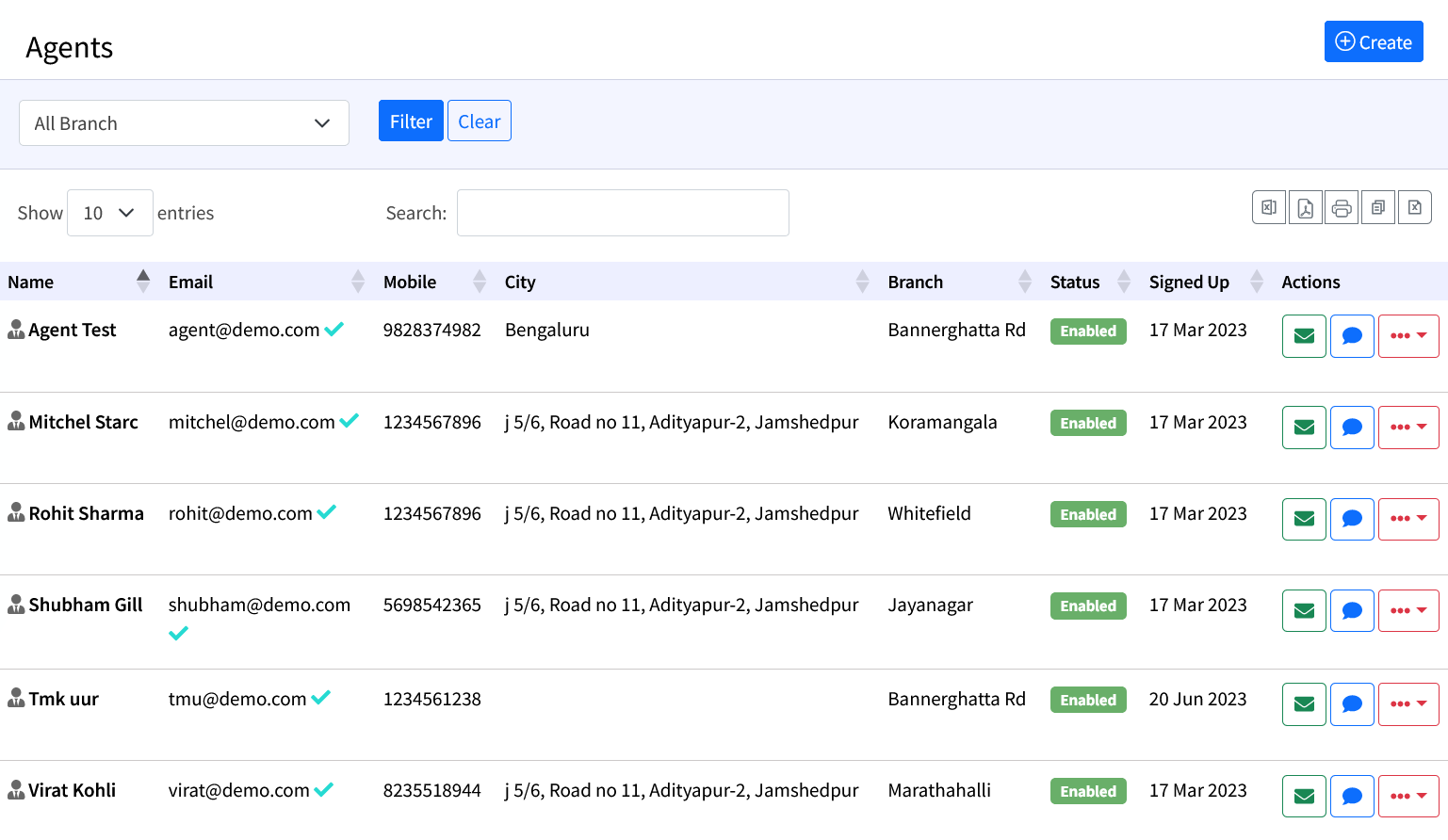
Task: Open actions menu for Shubham Gill
Action: (x=1407, y=610)
